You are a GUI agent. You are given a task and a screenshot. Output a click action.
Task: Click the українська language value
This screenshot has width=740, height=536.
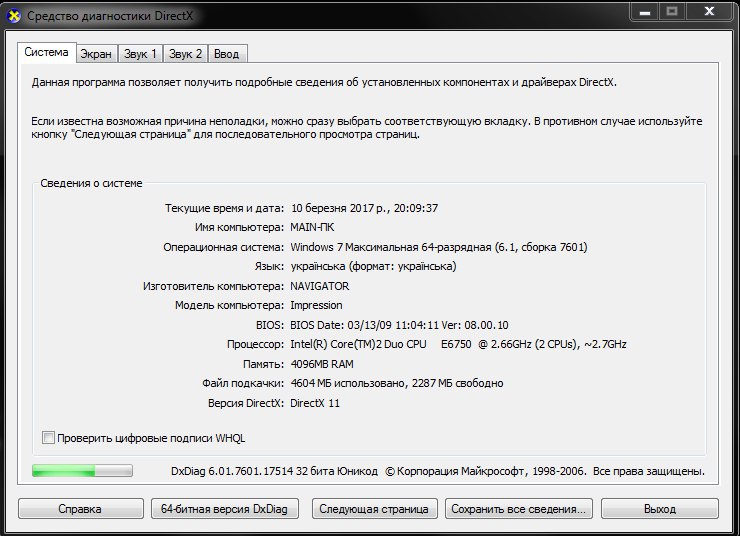coord(373,267)
